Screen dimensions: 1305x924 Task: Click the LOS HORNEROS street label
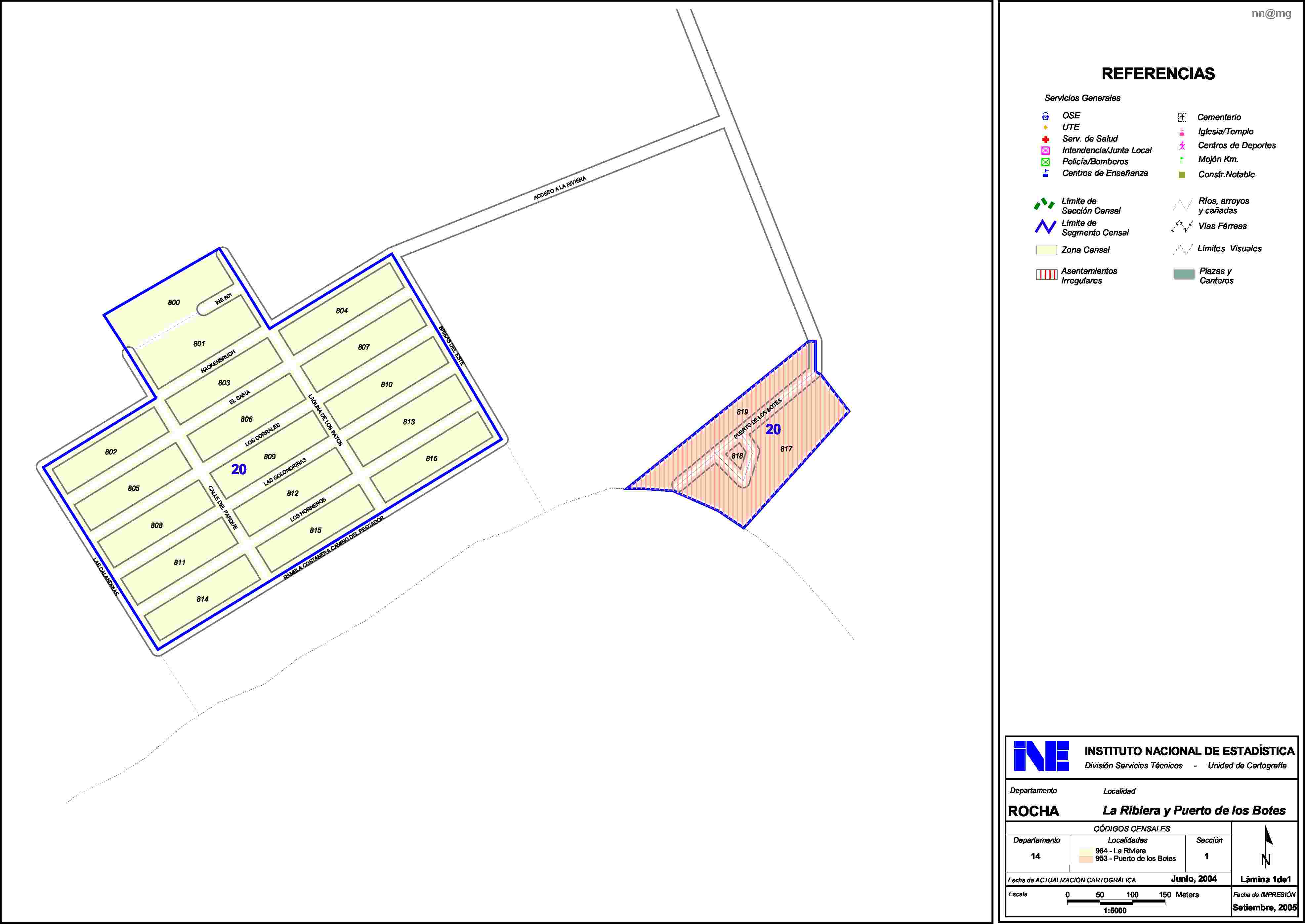click(308, 509)
